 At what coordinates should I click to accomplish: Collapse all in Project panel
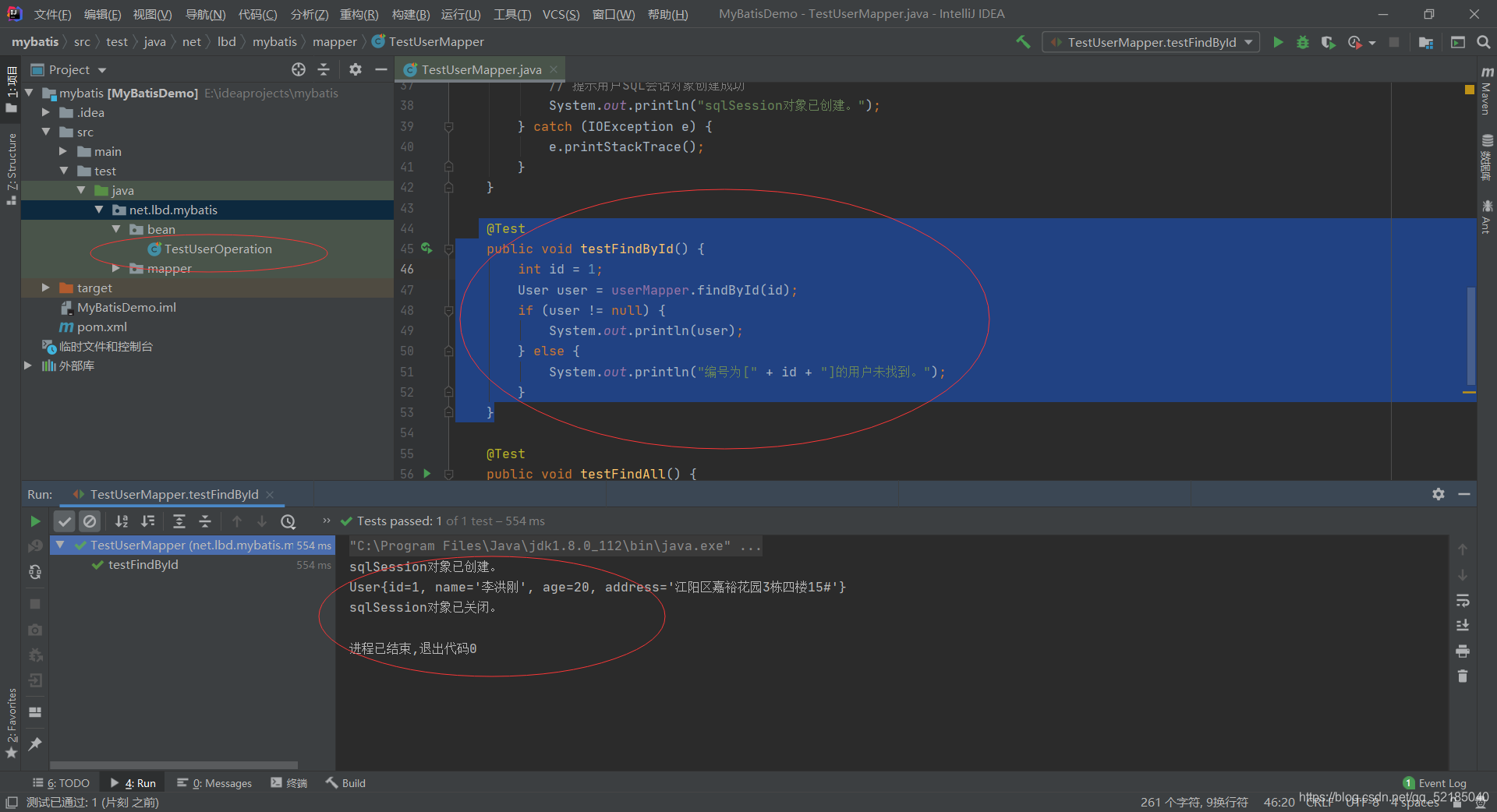324,69
